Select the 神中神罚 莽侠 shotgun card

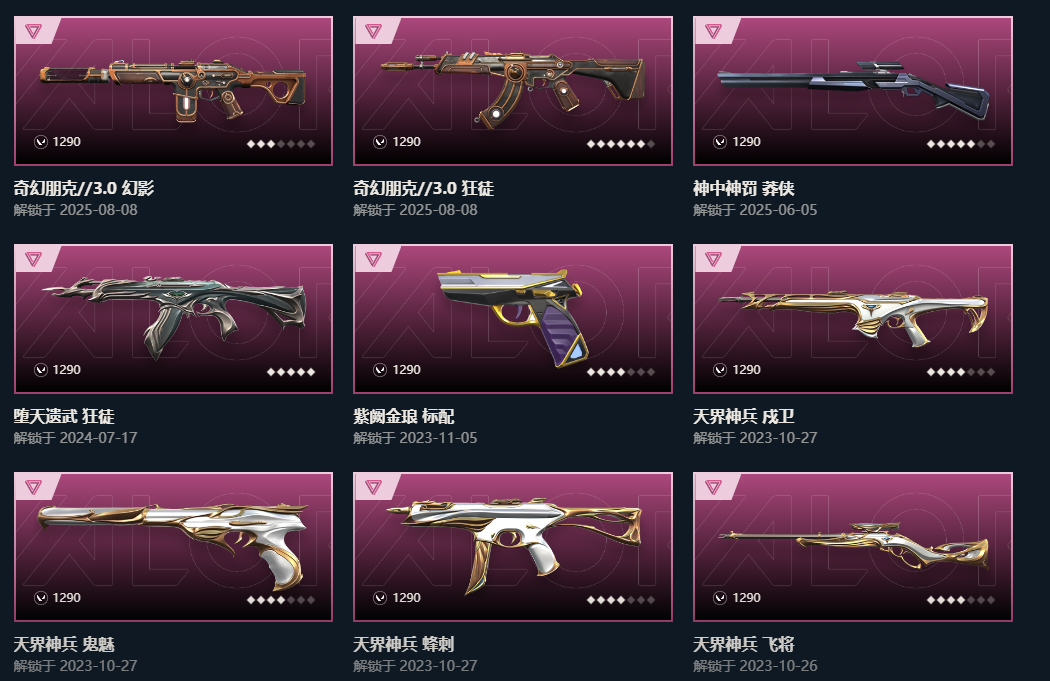pyautogui.click(x=852, y=91)
